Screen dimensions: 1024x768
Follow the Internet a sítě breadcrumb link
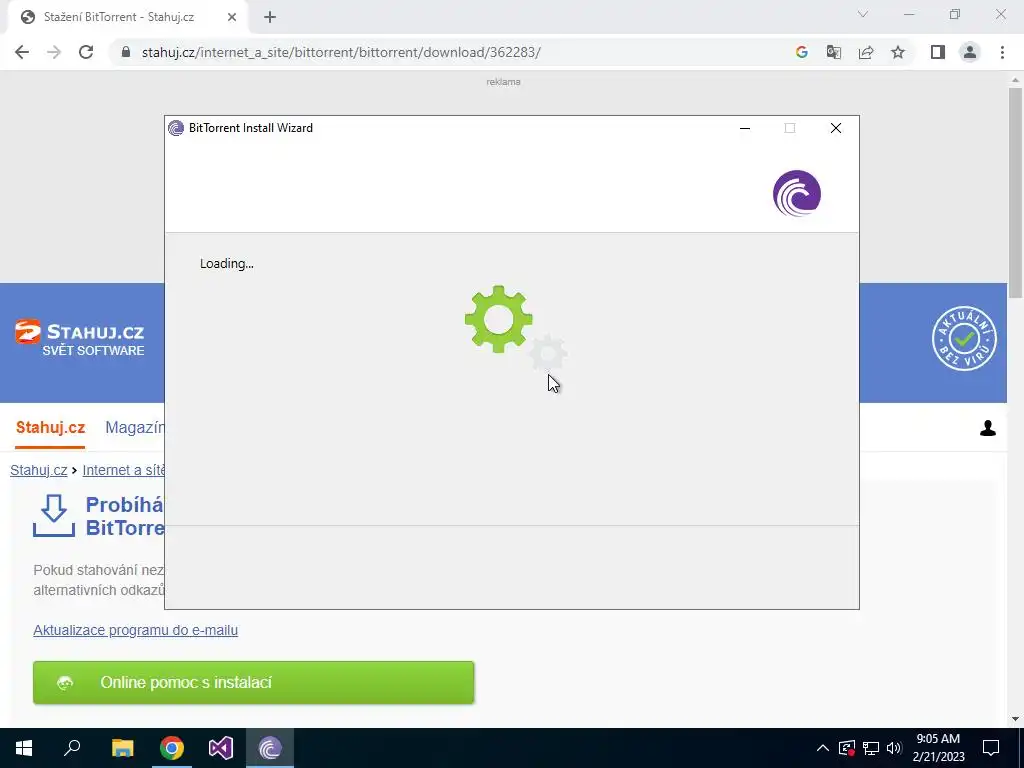(x=123, y=470)
